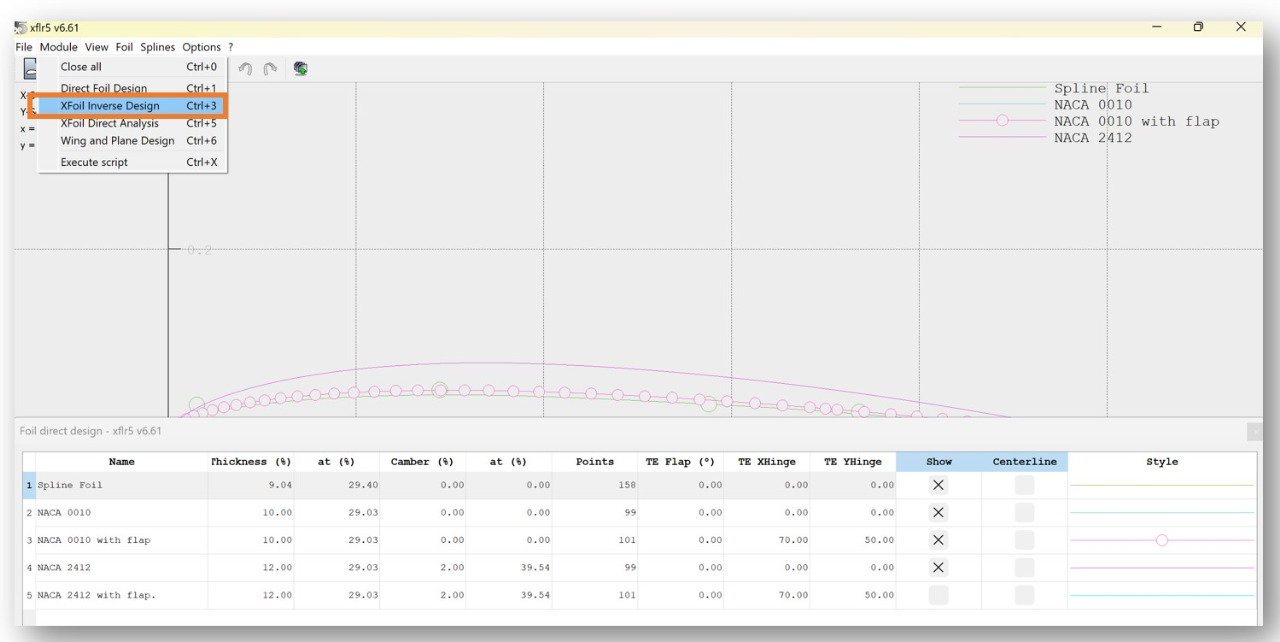Screen dimensions: 1280x642
Task: Click the undo arrow in the toolbar
Action: (245, 69)
